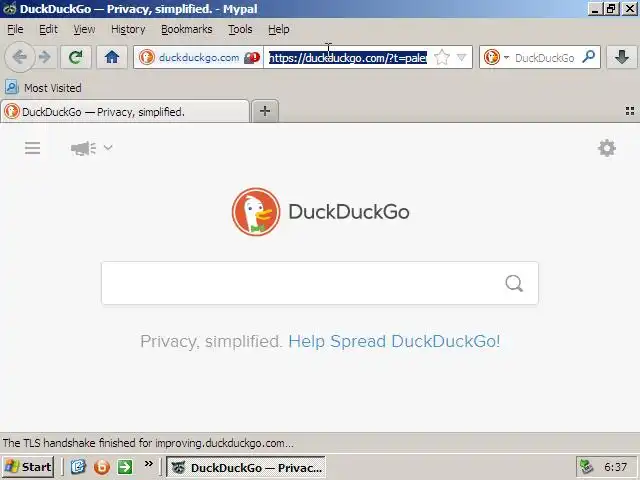Bookmark this page with the star
Screen dimensions: 640x480
(x=442, y=58)
